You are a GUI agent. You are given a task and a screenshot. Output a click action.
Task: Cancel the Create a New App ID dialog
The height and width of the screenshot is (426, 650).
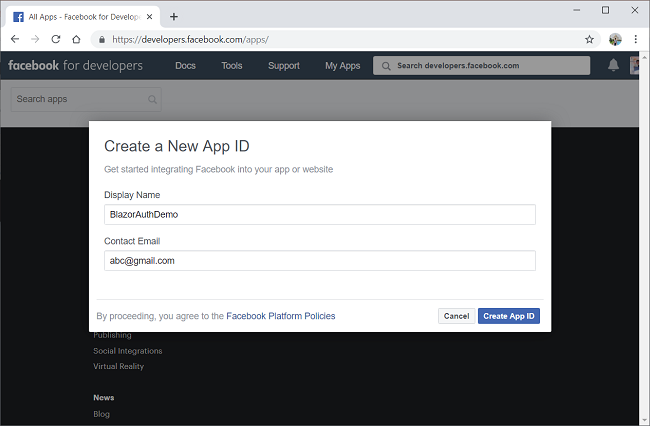(456, 316)
